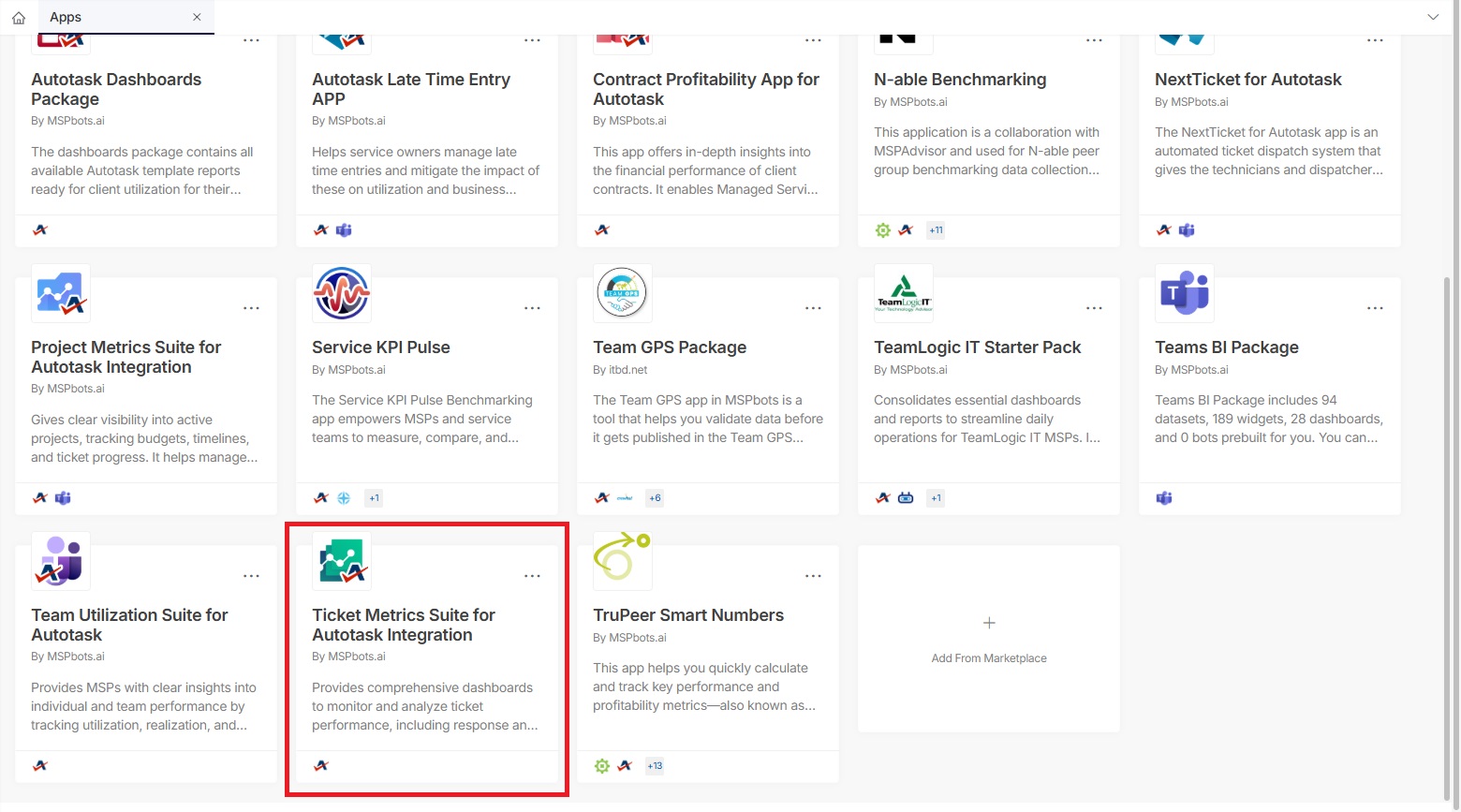The height and width of the screenshot is (812, 1461).
Task: Click the green gear icon on N-able Benchmarking card
Action: (882, 229)
